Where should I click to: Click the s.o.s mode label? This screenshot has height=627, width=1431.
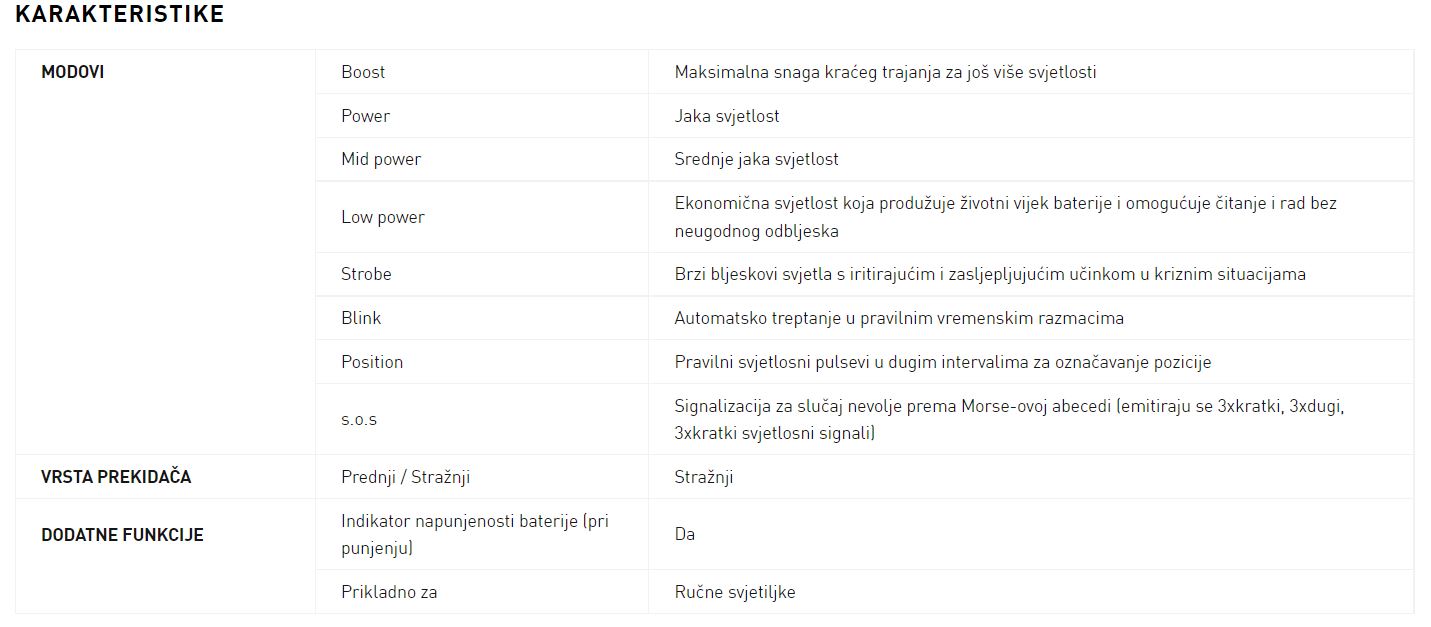click(359, 420)
